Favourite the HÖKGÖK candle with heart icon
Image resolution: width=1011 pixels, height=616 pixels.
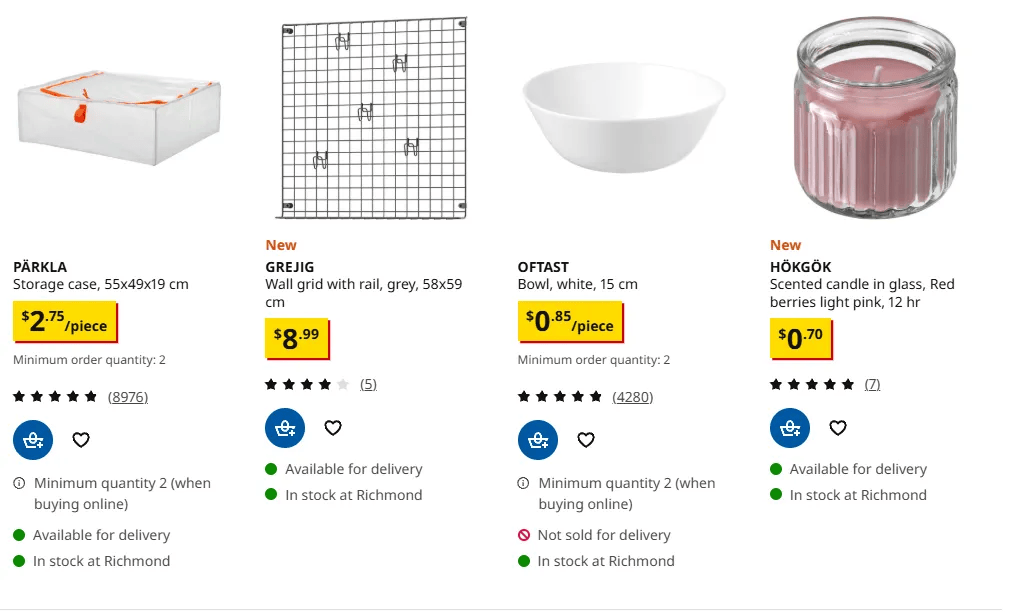point(838,428)
